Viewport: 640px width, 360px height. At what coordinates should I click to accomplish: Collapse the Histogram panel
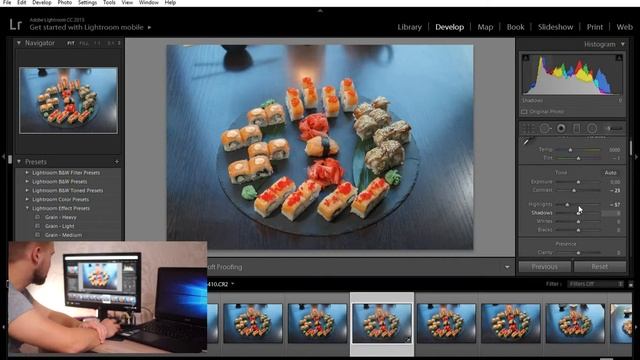point(623,44)
